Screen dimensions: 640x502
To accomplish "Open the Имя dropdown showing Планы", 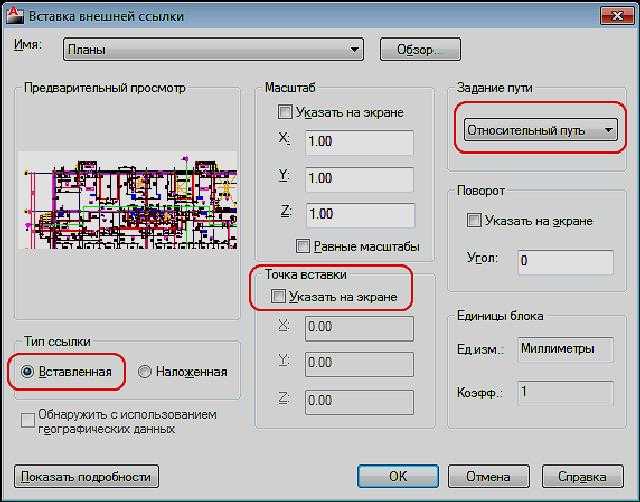I will coord(213,49).
